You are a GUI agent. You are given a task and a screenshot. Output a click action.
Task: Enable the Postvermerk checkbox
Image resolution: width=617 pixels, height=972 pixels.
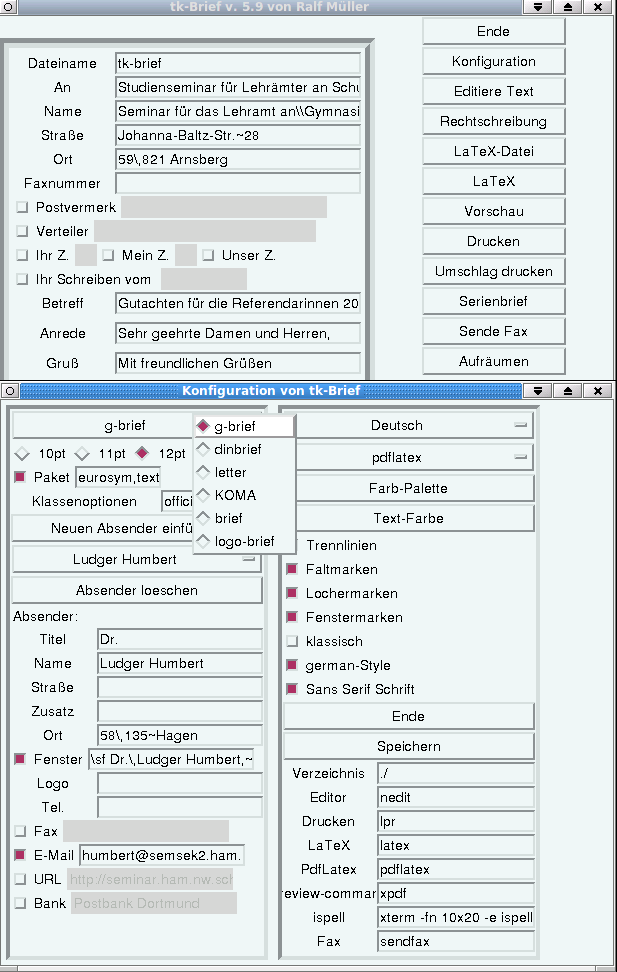[x=22, y=207]
